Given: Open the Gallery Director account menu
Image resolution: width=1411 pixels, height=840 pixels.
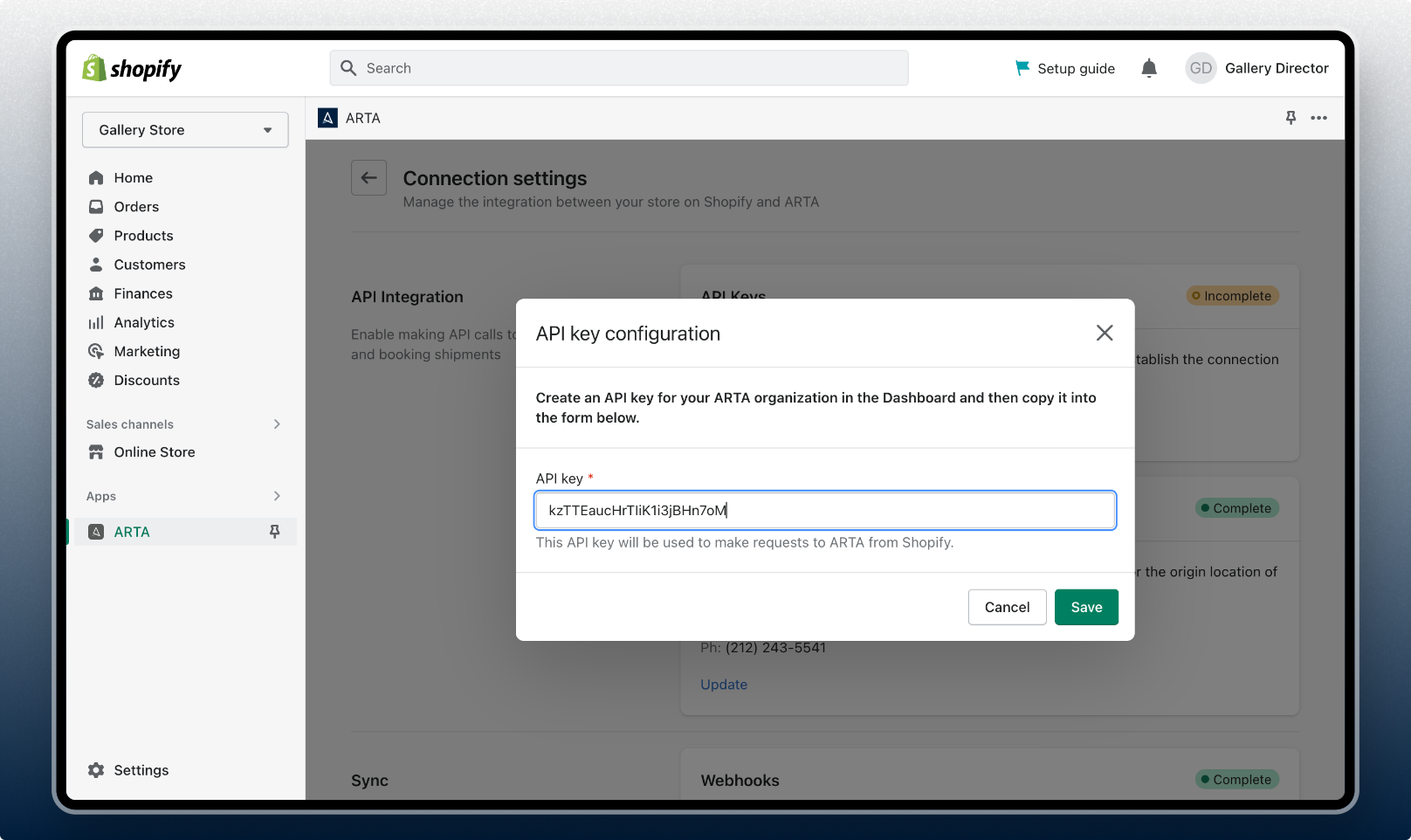Looking at the screenshot, I should [x=1257, y=68].
